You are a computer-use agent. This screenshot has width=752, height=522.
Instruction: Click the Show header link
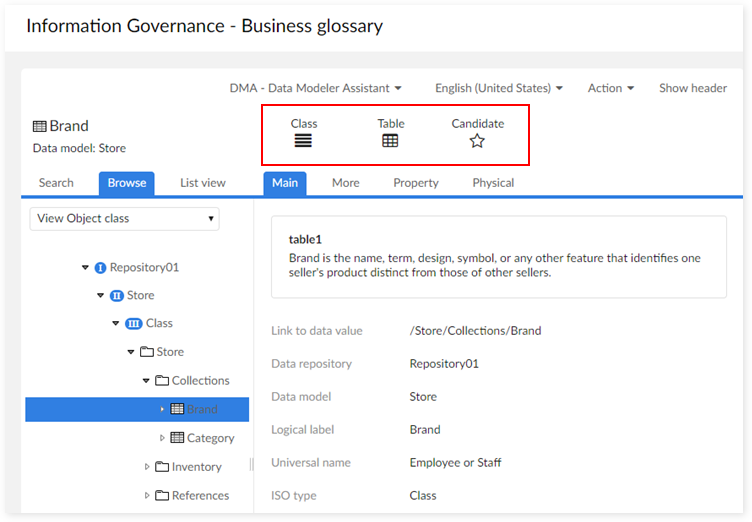[692, 88]
